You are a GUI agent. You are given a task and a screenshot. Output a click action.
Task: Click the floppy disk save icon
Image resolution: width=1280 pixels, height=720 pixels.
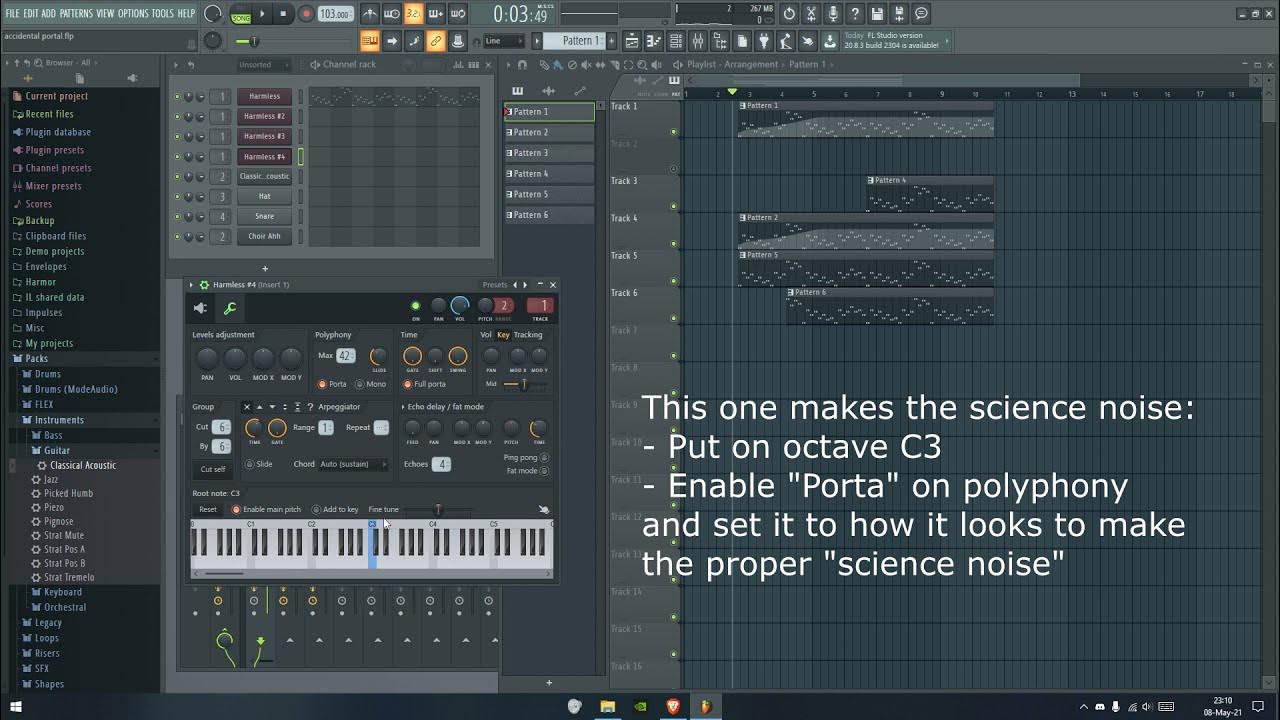pyautogui.click(x=876, y=14)
